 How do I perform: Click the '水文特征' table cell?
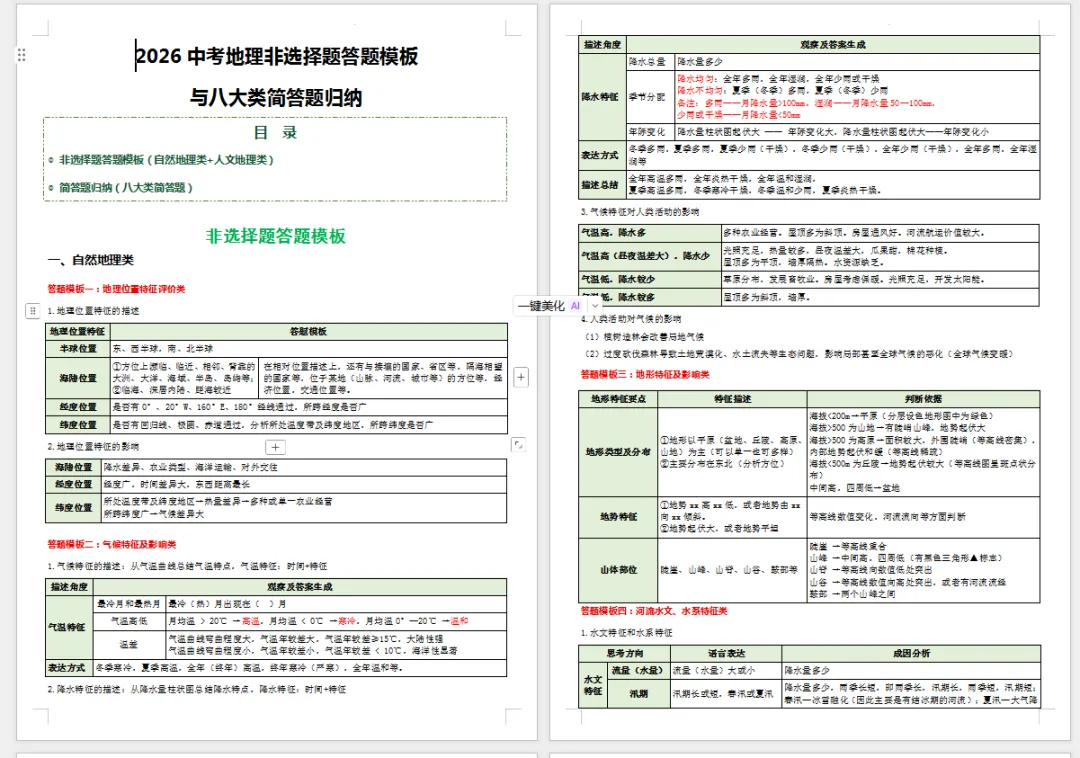point(592,685)
